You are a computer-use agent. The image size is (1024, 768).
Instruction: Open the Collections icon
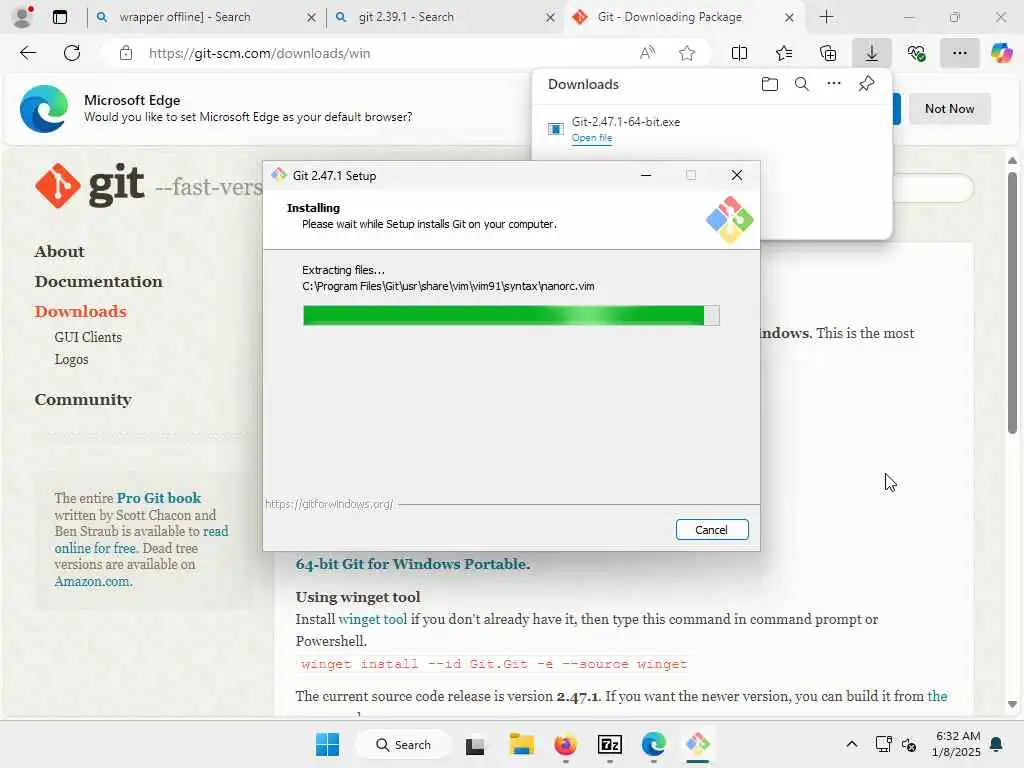point(827,53)
